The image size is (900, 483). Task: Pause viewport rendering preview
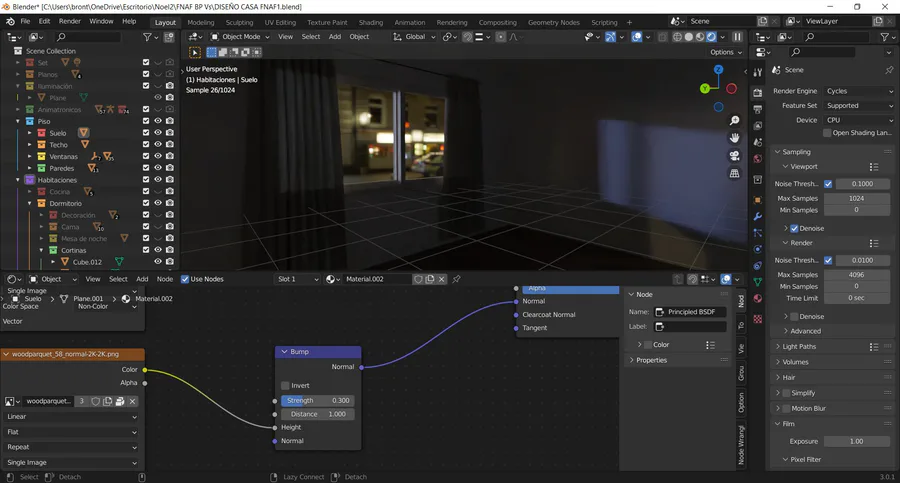738,37
